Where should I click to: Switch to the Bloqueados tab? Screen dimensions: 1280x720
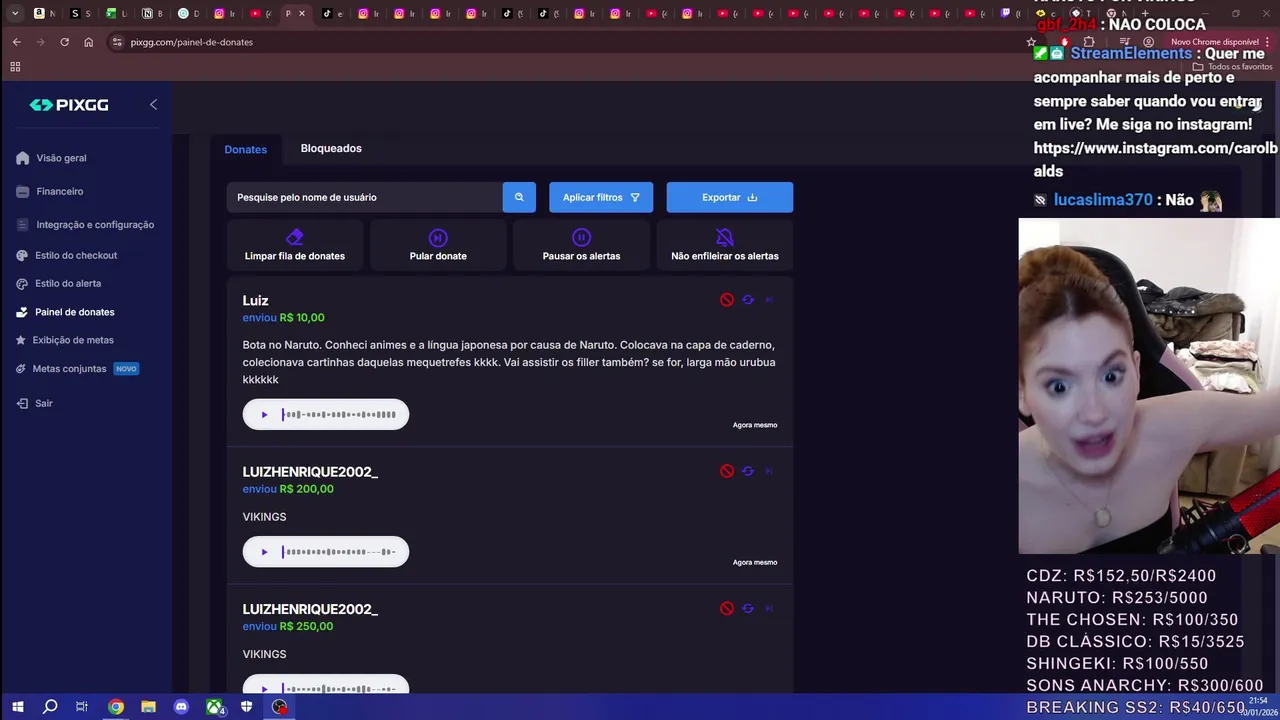[331, 148]
